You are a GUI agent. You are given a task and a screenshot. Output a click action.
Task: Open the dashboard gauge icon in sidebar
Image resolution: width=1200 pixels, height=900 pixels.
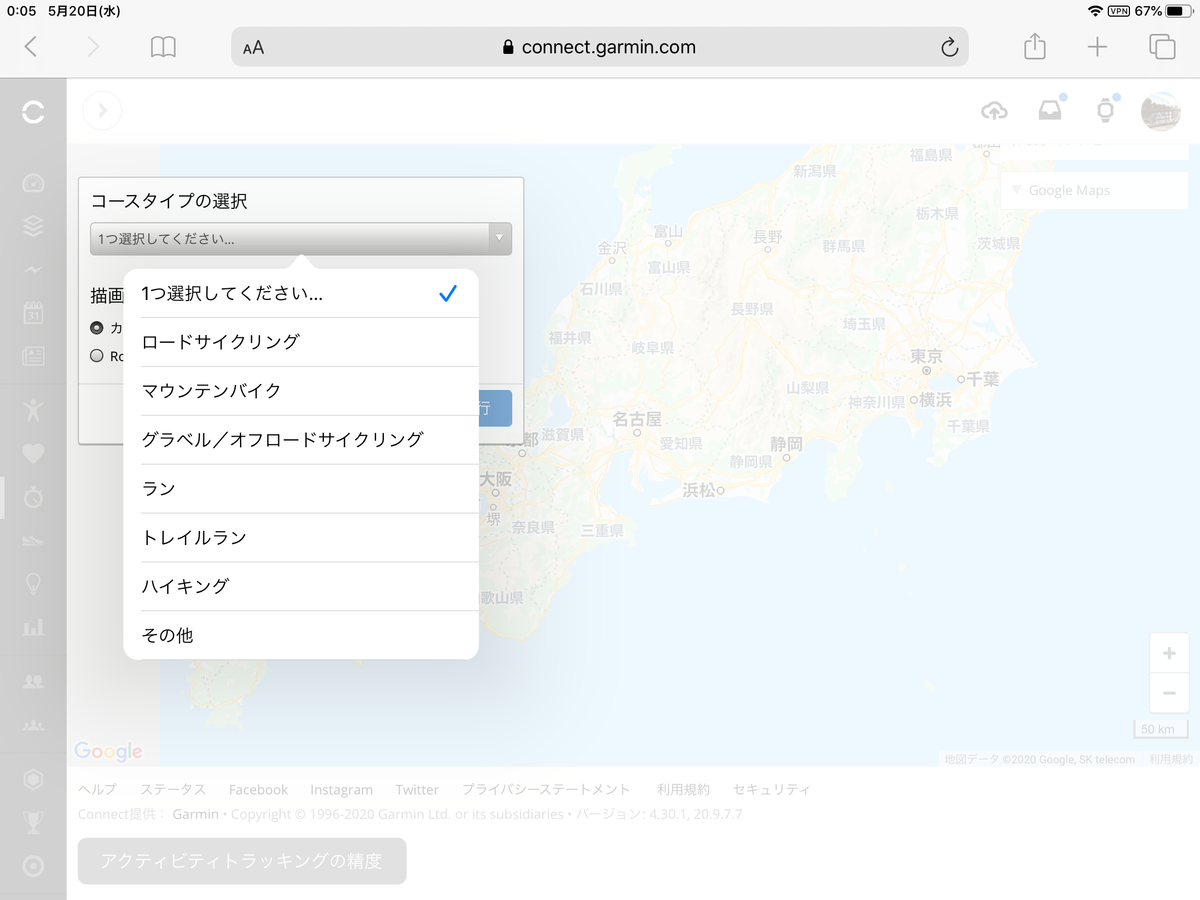pos(33,183)
